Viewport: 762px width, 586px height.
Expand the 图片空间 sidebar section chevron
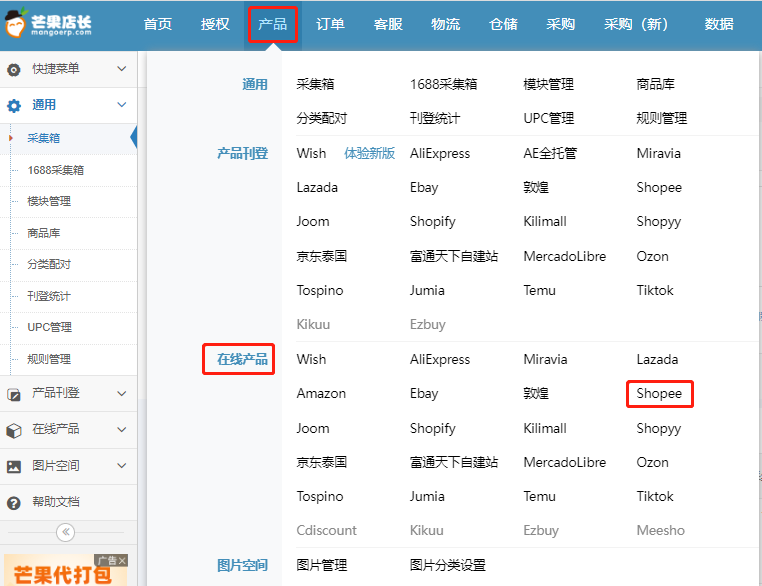point(122,465)
